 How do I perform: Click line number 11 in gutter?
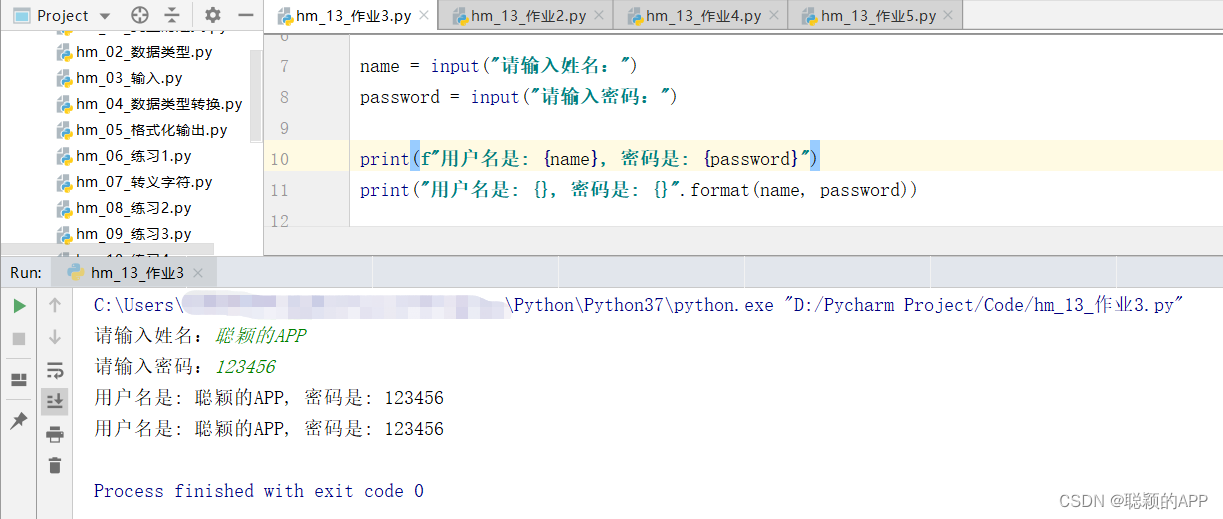pyautogui.click(x=279, y=190)
